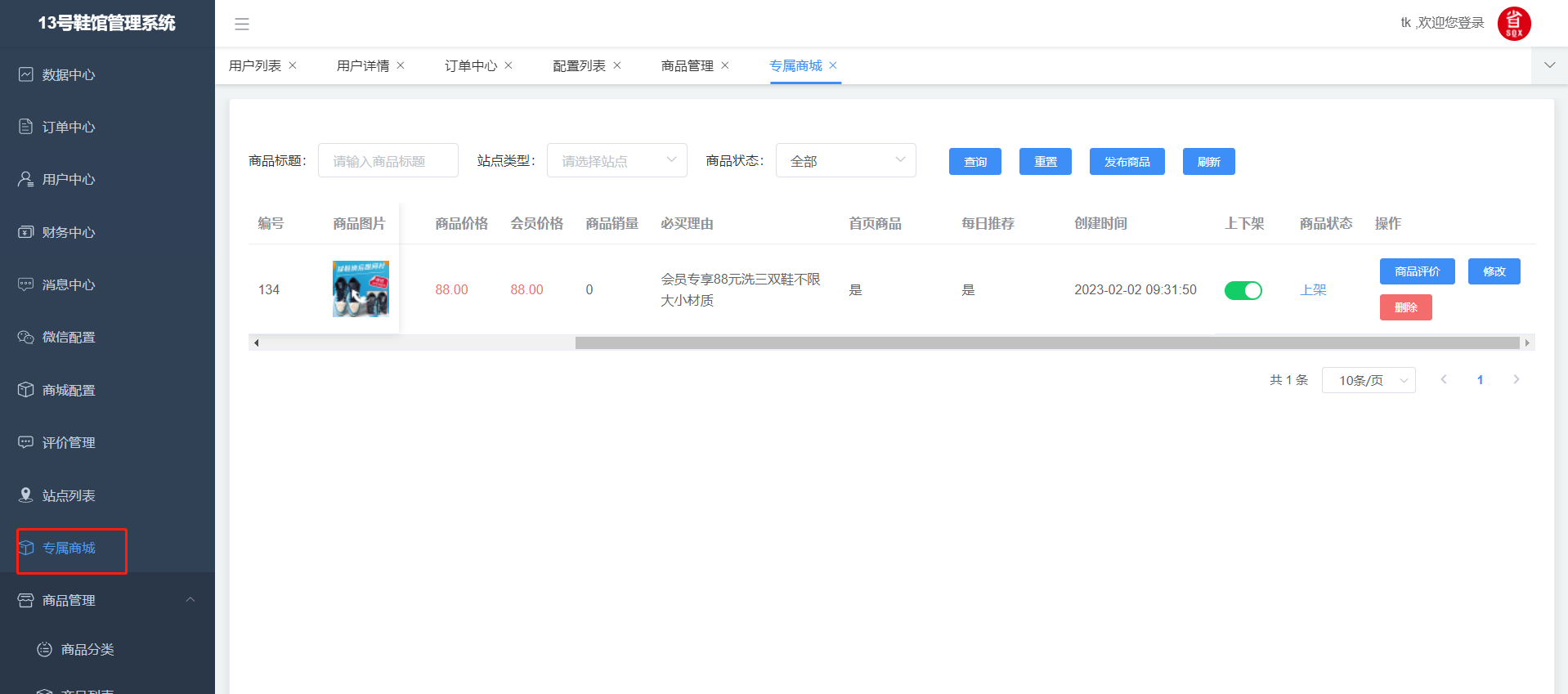Open 站点列表 from the sidebar
1568x694 pixels.
[69, 495]
